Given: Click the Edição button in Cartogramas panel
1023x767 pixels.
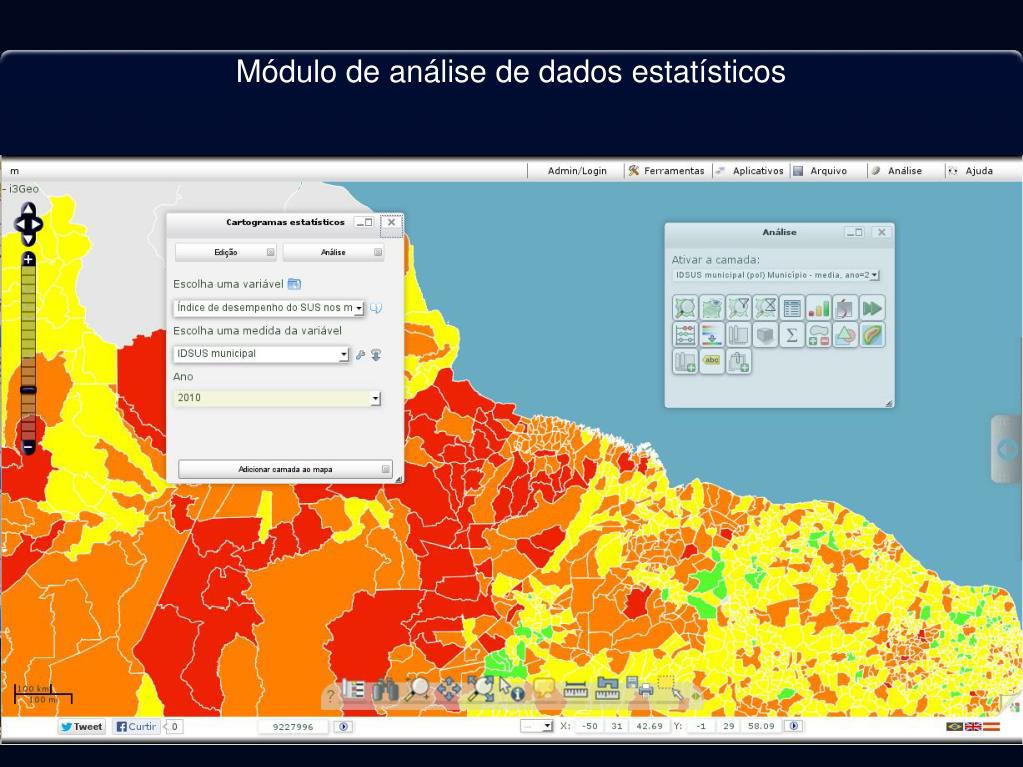Looking at the screenshot, I should (226, 252).
